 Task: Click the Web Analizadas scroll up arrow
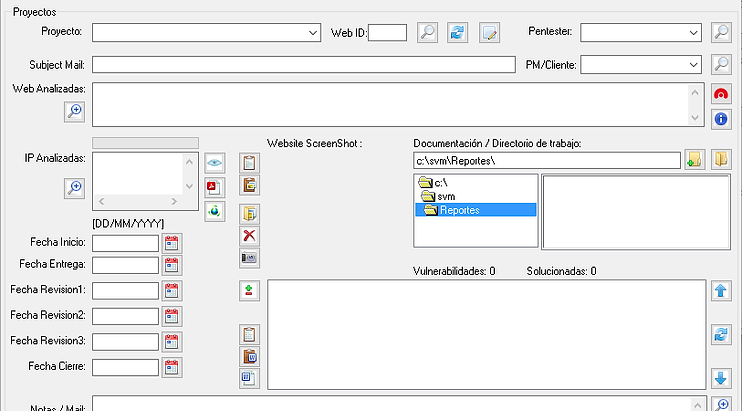point(695,93)
